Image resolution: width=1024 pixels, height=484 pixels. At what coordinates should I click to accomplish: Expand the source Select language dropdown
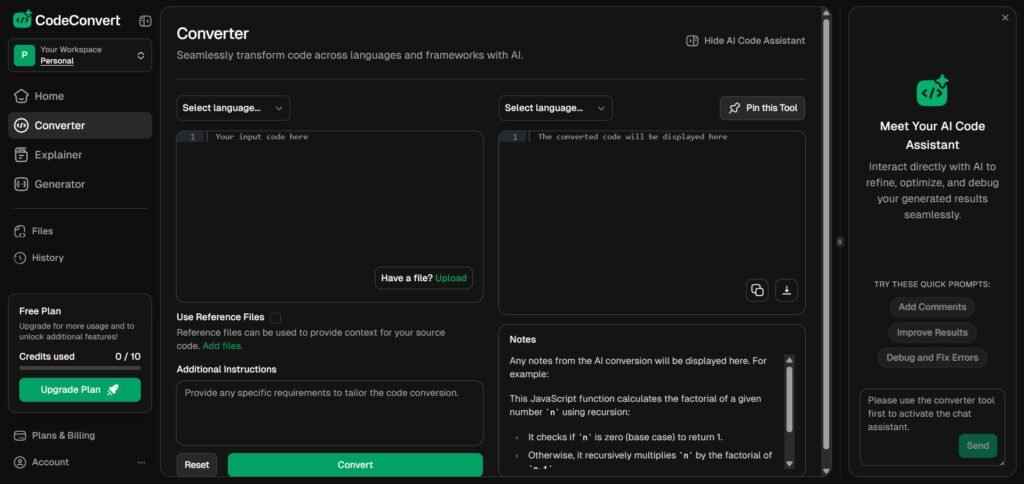click(x=233, y=108)
